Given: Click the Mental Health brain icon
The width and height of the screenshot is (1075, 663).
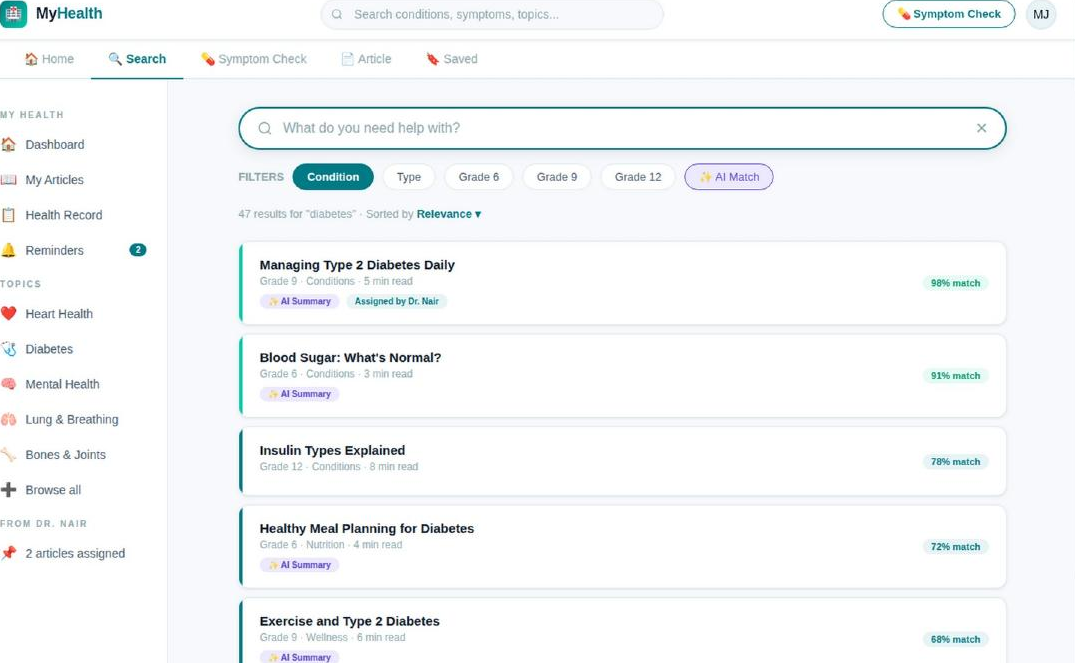Looking at the screenshot, I should pyautogui.click(x=8, y=384).
